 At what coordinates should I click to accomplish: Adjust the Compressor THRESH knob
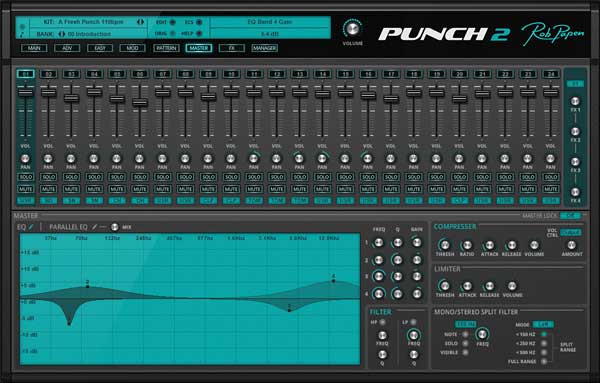[445, 245]
